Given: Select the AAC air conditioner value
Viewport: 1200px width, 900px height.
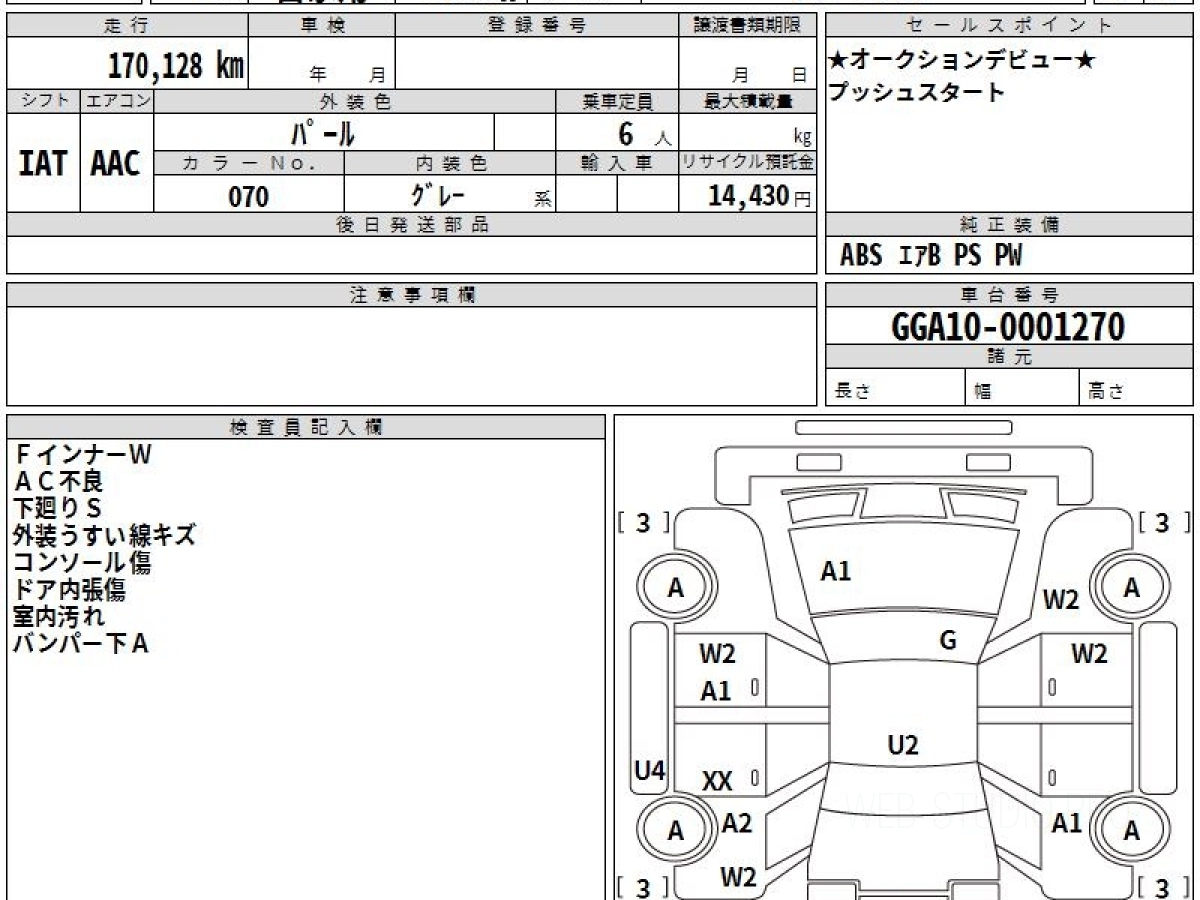Looking at the screenshot, I should coord(116,164).
